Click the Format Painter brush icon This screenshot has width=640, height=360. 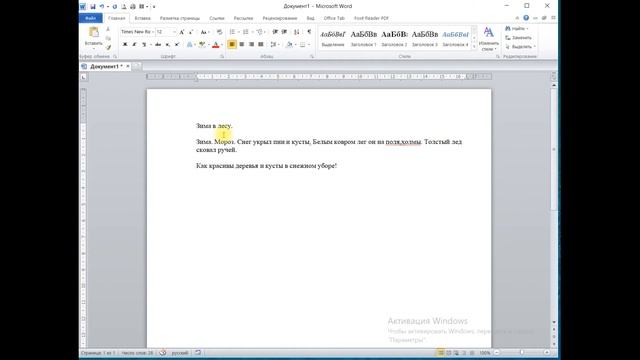point(108,47)
